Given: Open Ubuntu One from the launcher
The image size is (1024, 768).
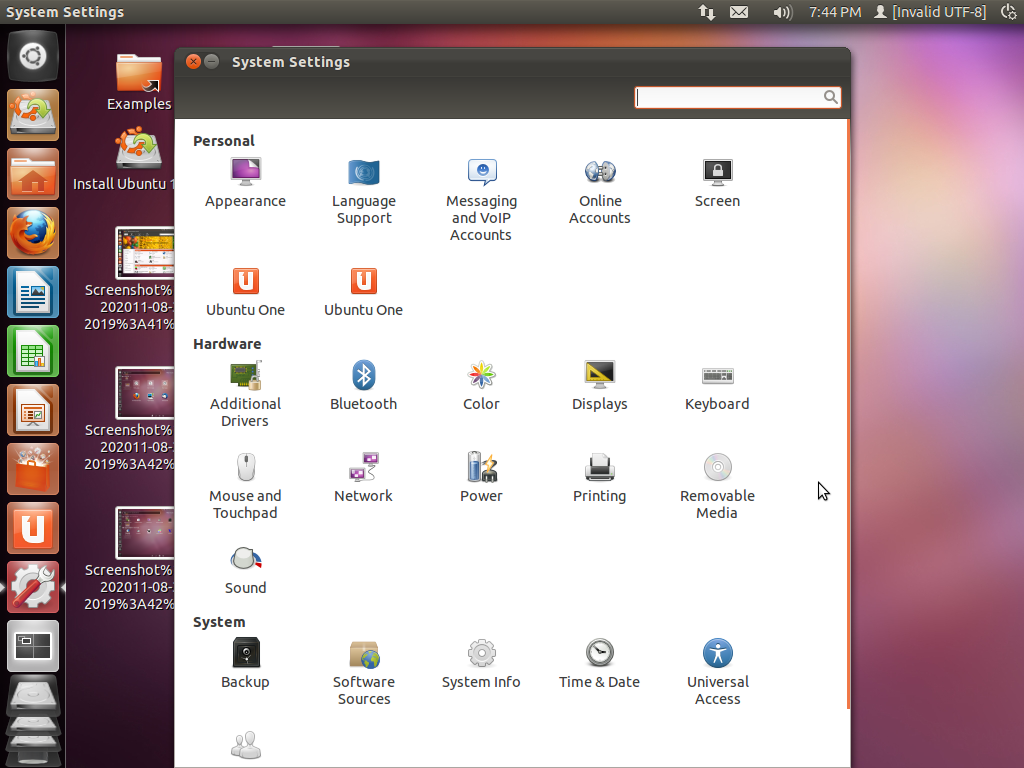Looking at the screenshot, I should [33, 528].
